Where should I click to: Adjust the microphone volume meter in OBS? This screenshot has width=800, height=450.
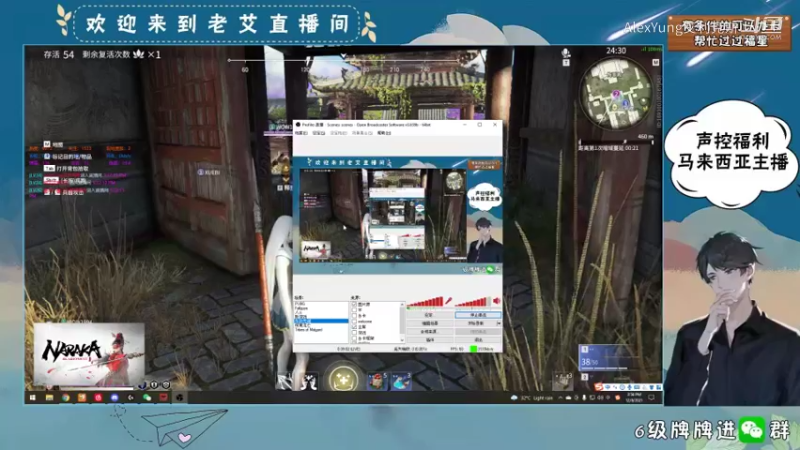(x=425, y=302)
